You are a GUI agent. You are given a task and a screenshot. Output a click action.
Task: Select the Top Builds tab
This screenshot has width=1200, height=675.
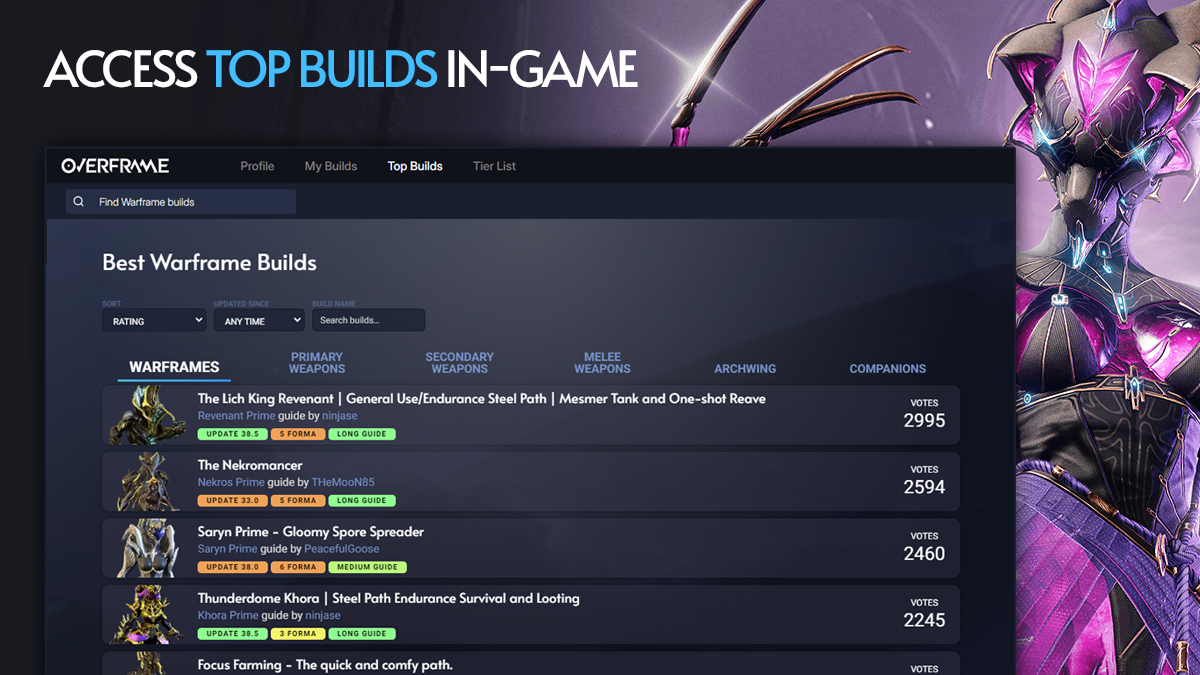click(415, 166)
